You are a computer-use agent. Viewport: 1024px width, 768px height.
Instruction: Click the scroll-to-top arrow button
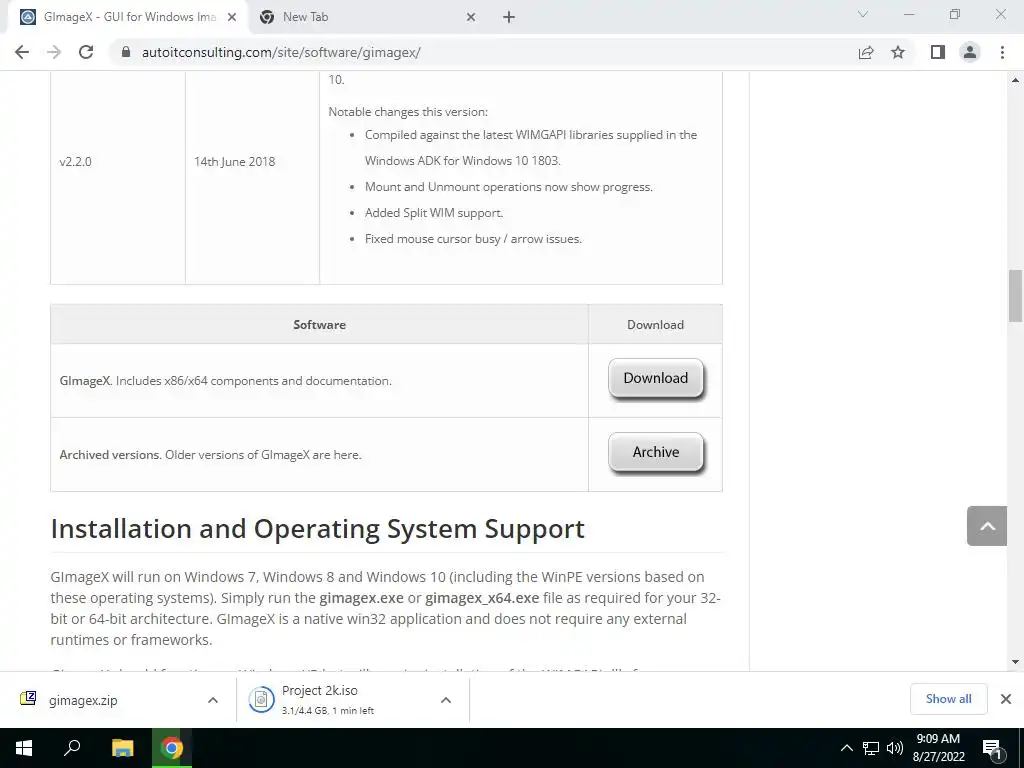click(987, 526)
